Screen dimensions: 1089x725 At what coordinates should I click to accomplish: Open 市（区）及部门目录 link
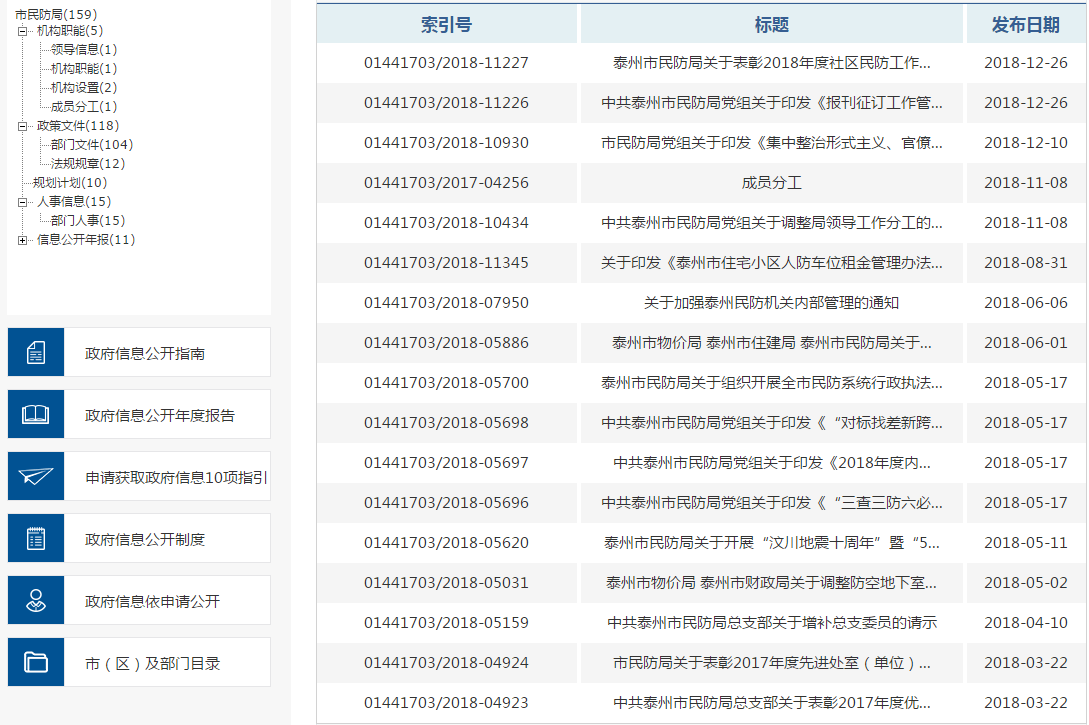click(152, 663)
